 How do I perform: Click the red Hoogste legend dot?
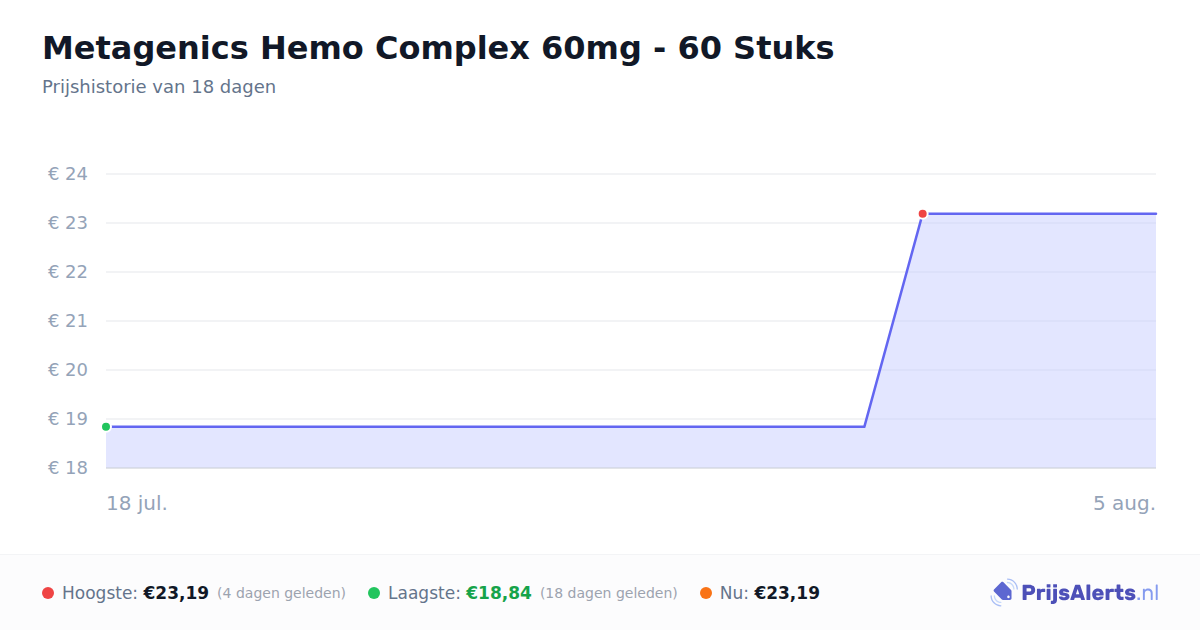tap(48, 593)
